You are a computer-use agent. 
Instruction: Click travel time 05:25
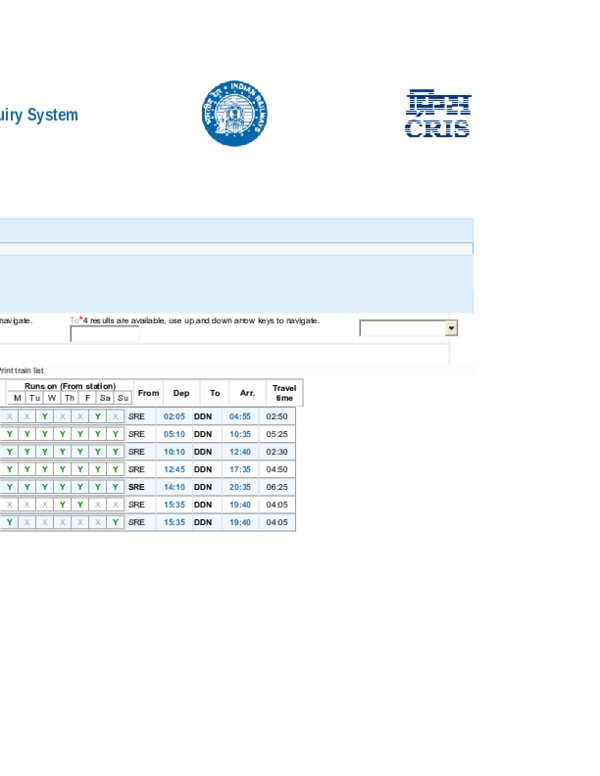277,435
